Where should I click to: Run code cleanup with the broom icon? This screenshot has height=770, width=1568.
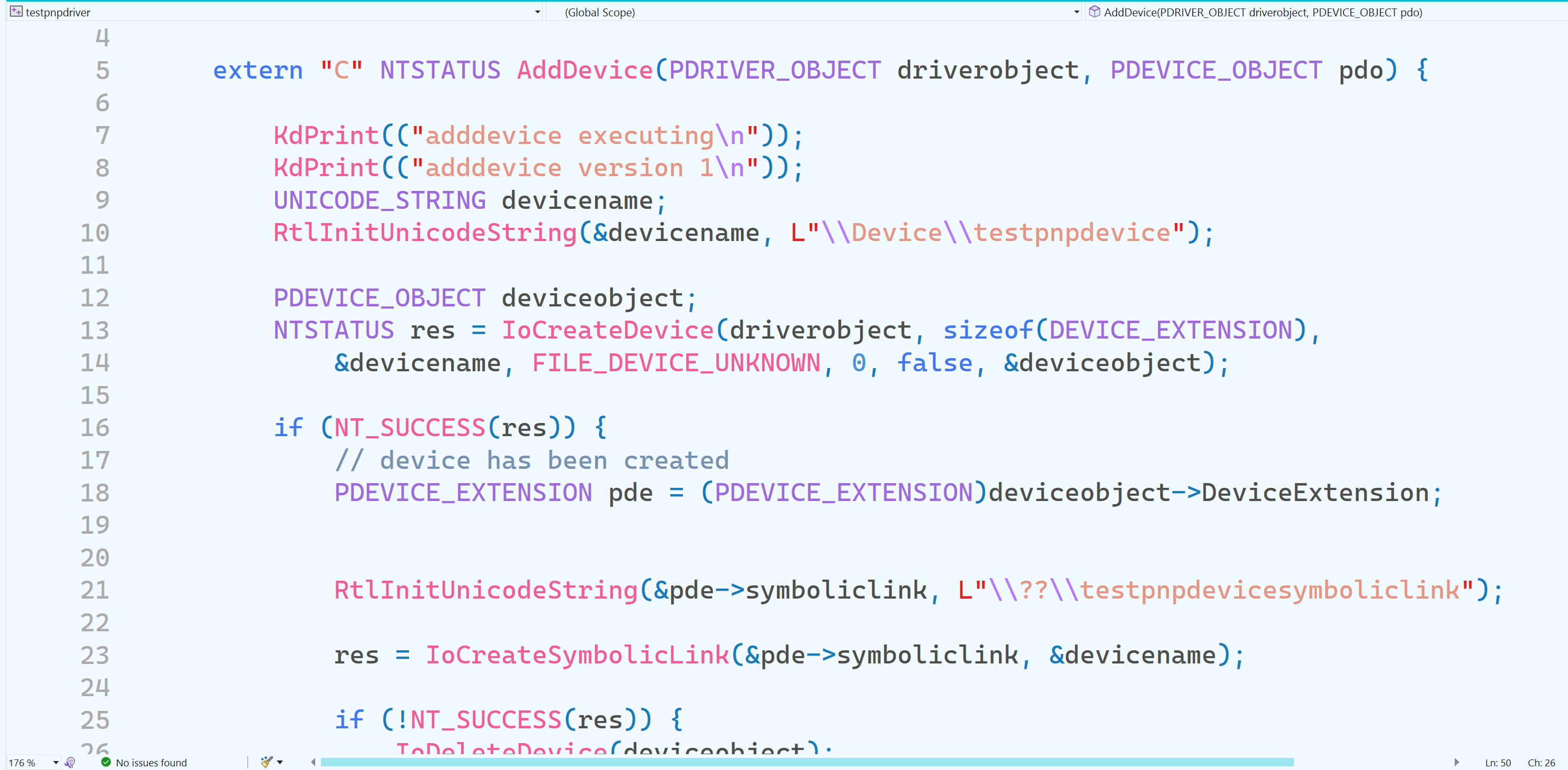(x=266, y=762)
